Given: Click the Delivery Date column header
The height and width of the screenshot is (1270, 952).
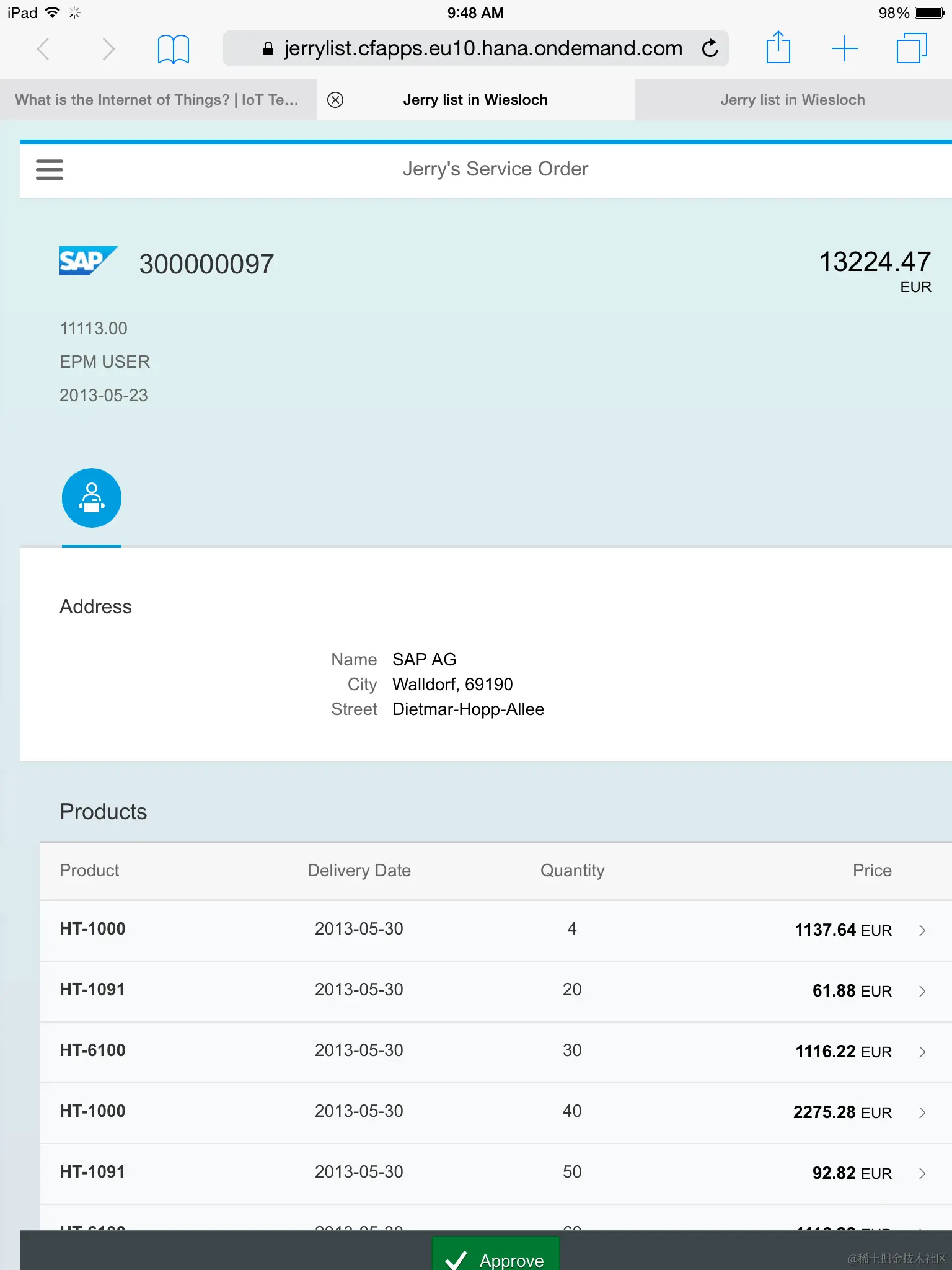Looking at the screenshot, I should click(x=359, y=870).
